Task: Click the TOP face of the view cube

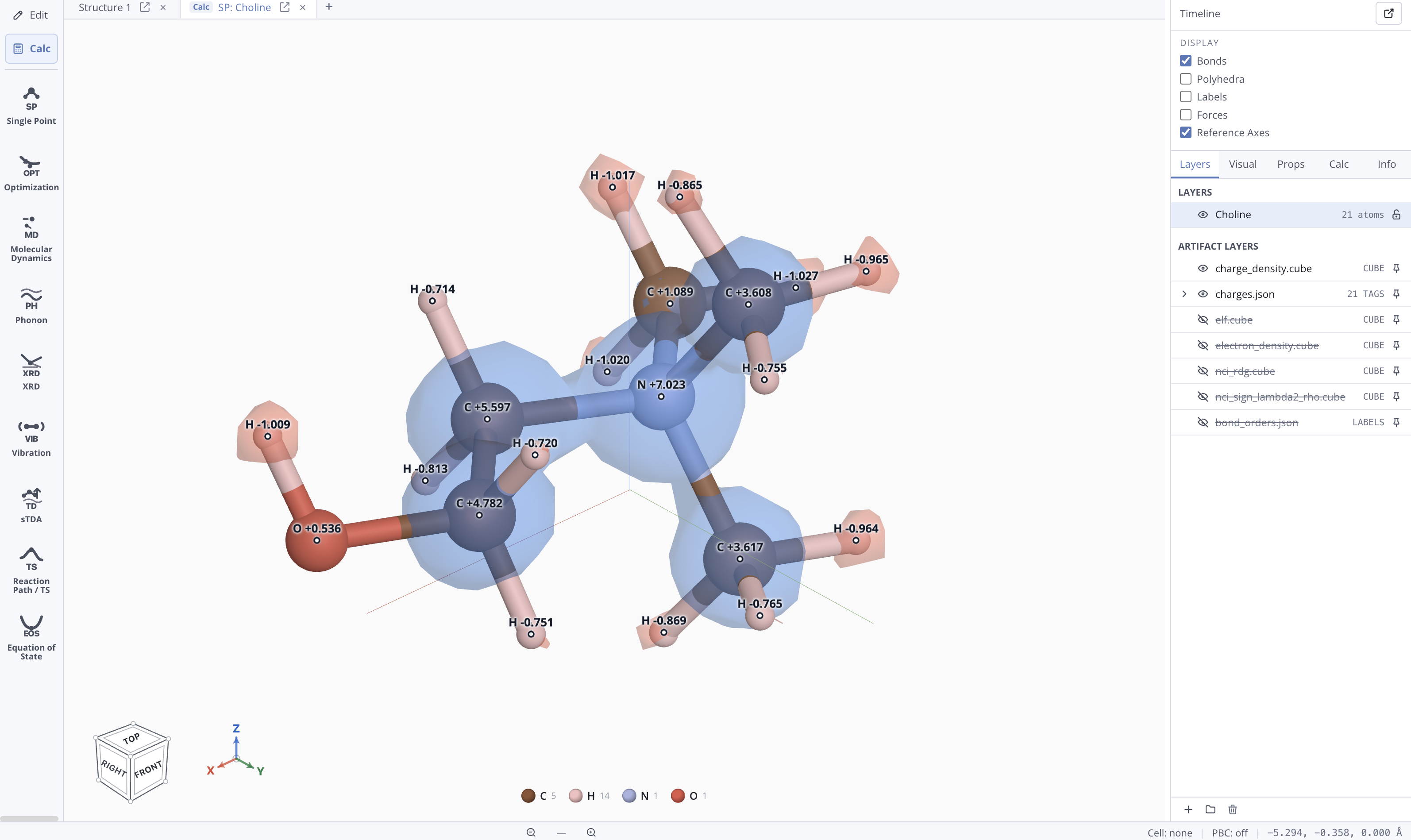Action: (x=131, y=738)
